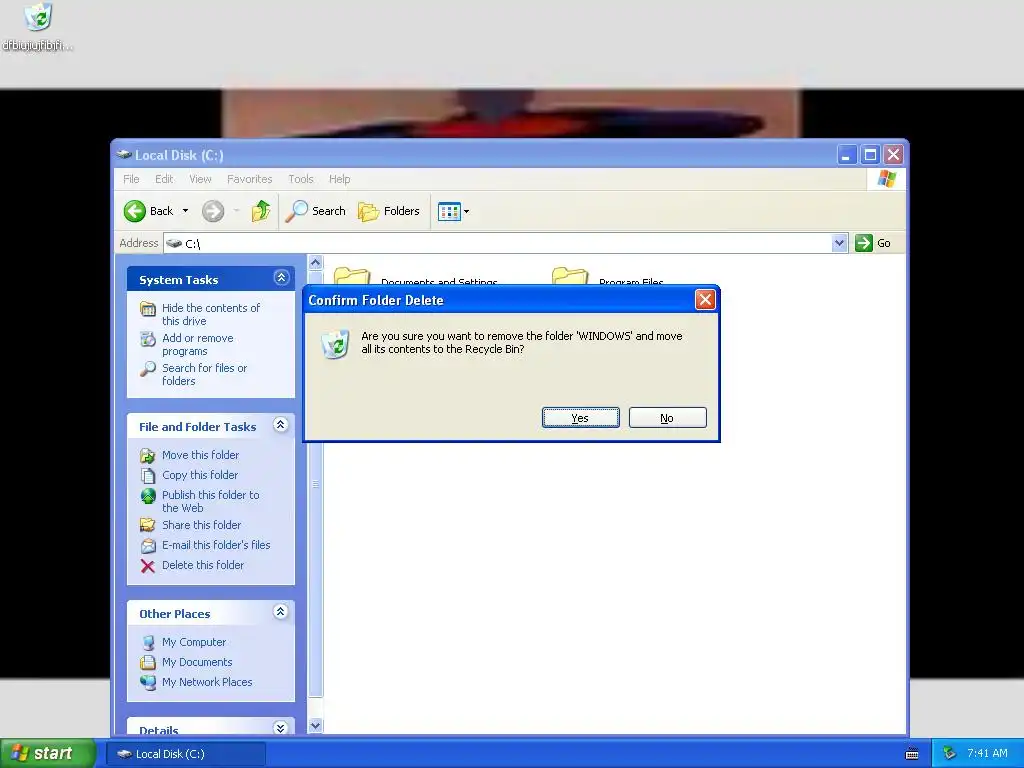The width and height of the screenshot is (1024, 768).
Task: Click the magnifier icon beside Search for files
Action: click(x=148, y=369)
